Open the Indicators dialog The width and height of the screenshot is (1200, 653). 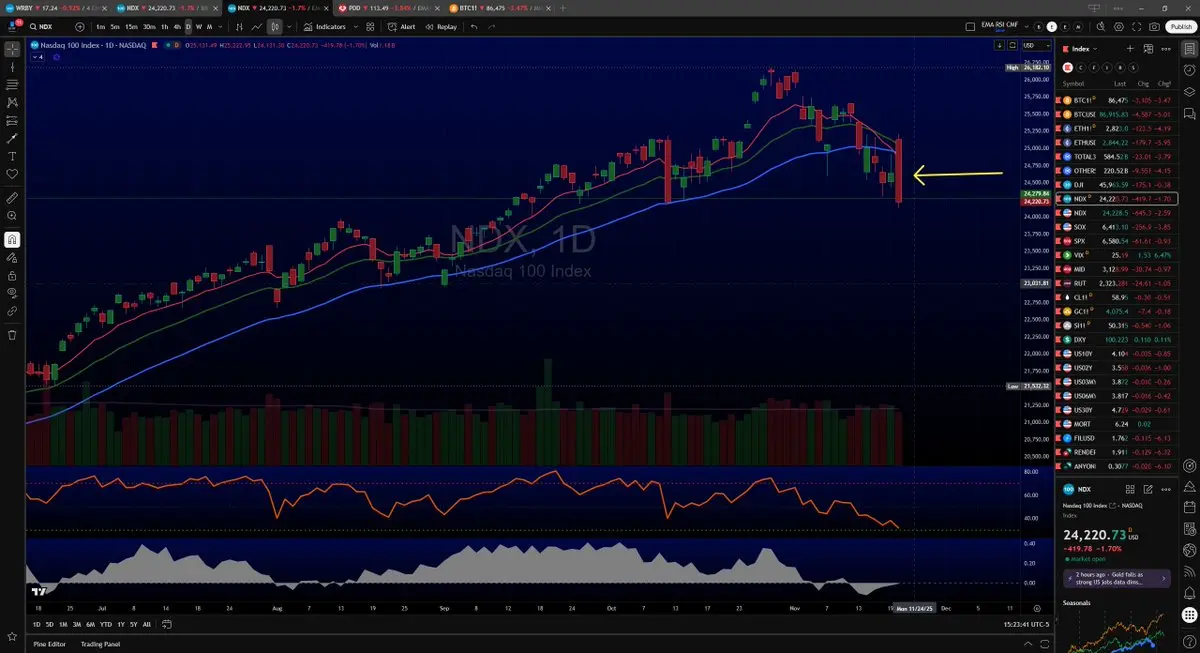[x=325, y=27]
